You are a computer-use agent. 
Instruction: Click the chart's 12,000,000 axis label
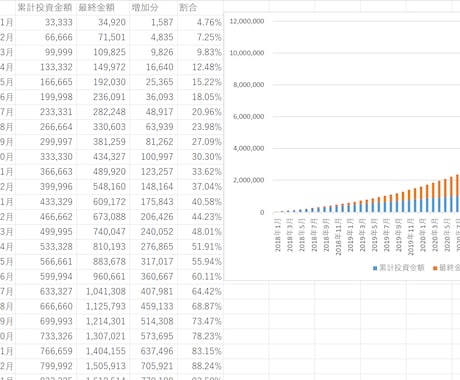[x=247, y=21]
